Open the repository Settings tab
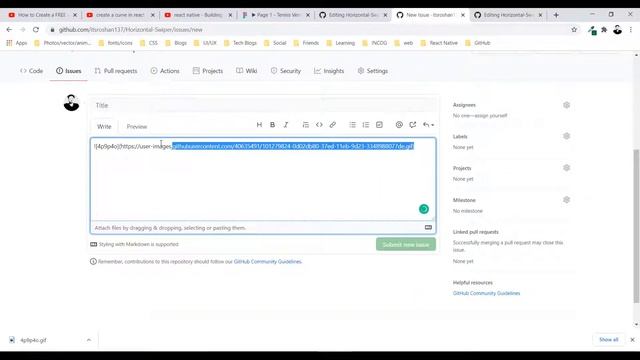The image size is (640, 360). [373, 71]
